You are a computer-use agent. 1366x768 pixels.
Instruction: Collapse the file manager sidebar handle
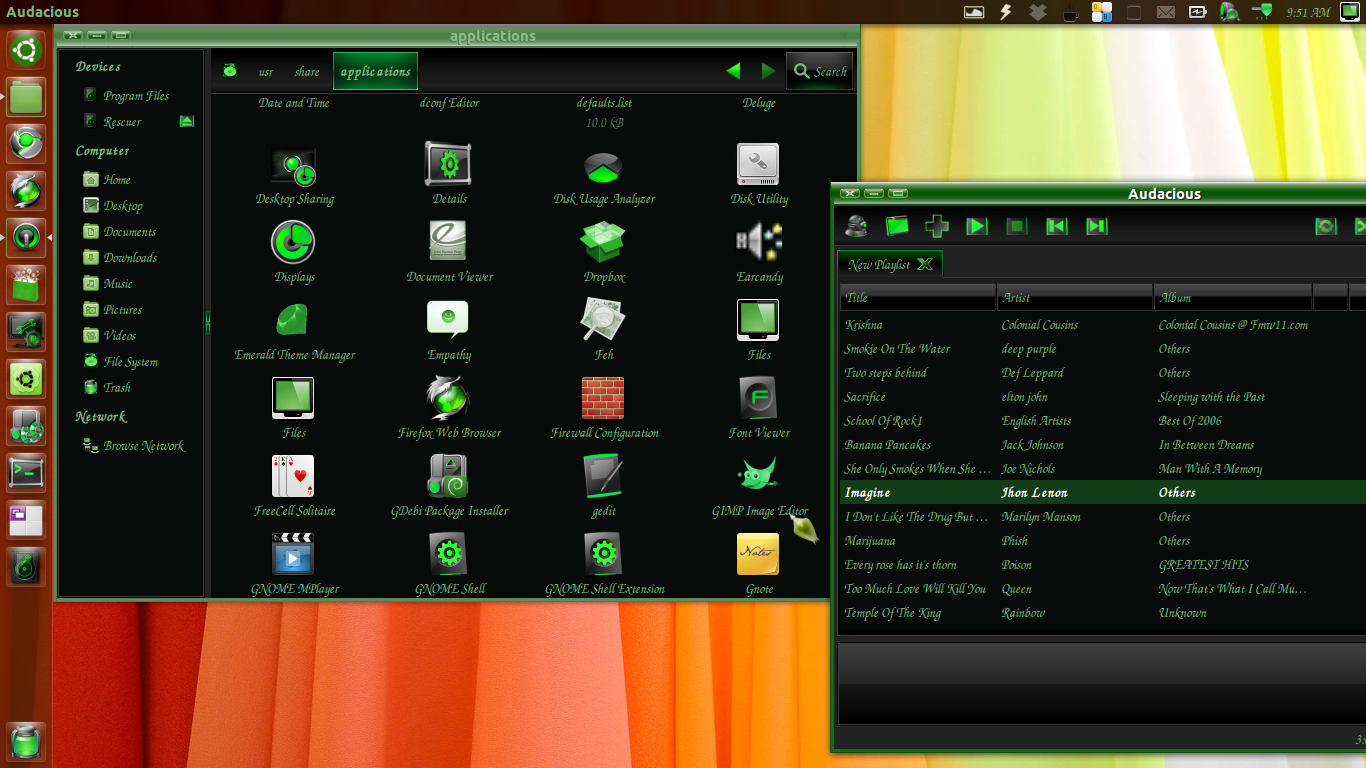(x=208, y=321)
